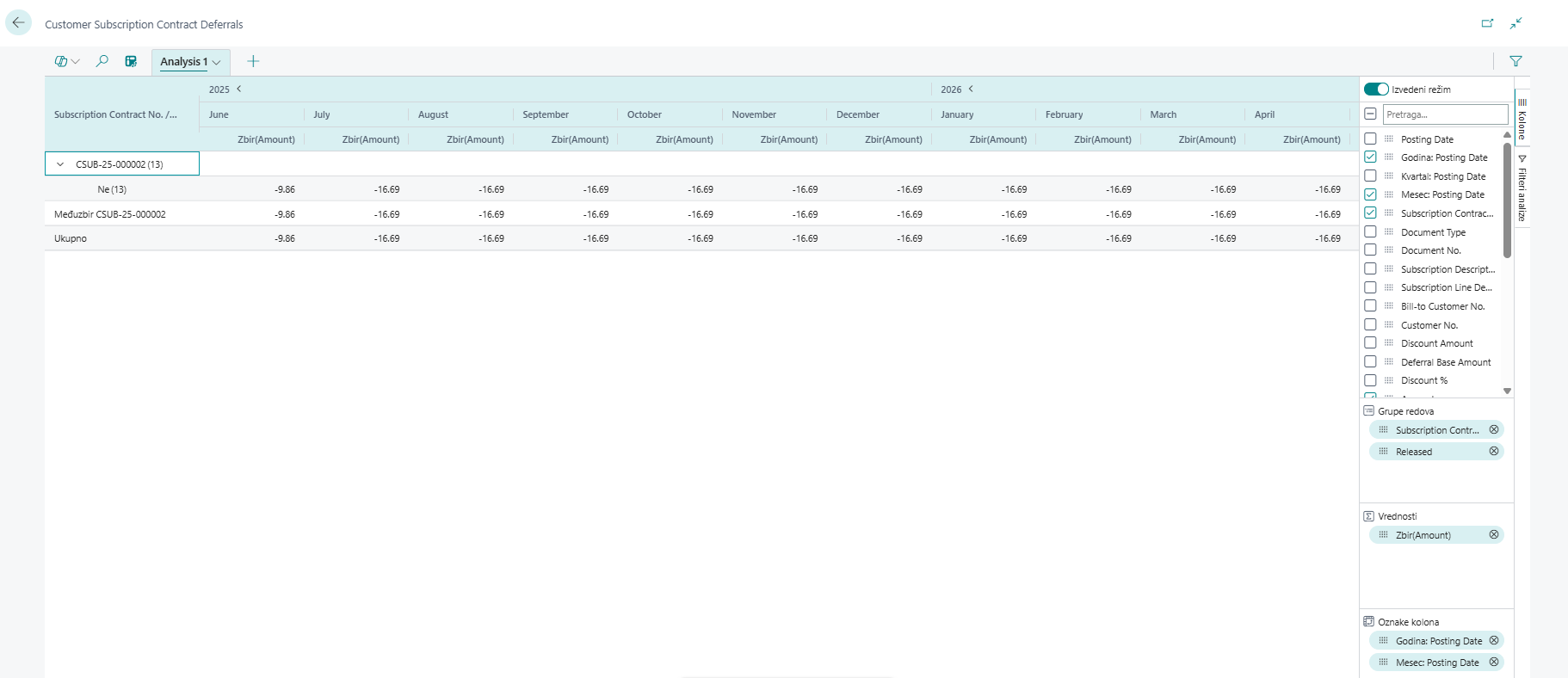Remove Zbir(Amount) from values
This screenshot has width=1568, height=678.
pyautogui.click(x=1494, y=534)
